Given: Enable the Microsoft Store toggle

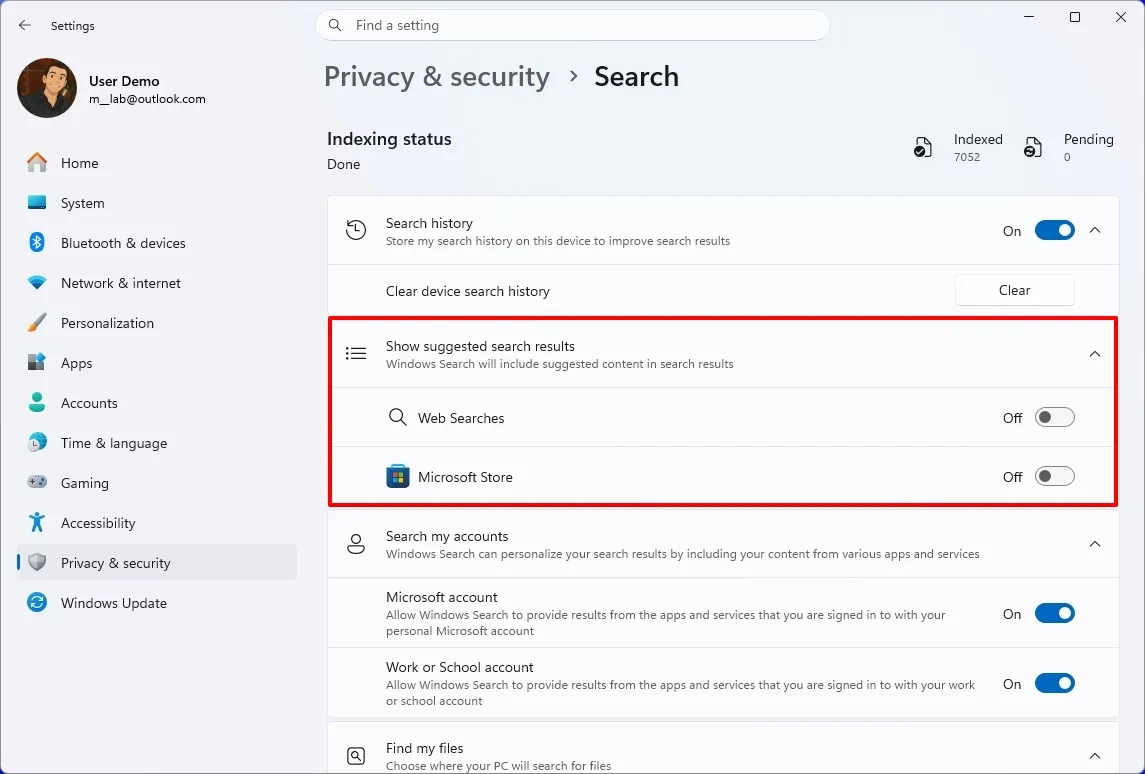Looking at the screenshot, I should [1054, 477].
